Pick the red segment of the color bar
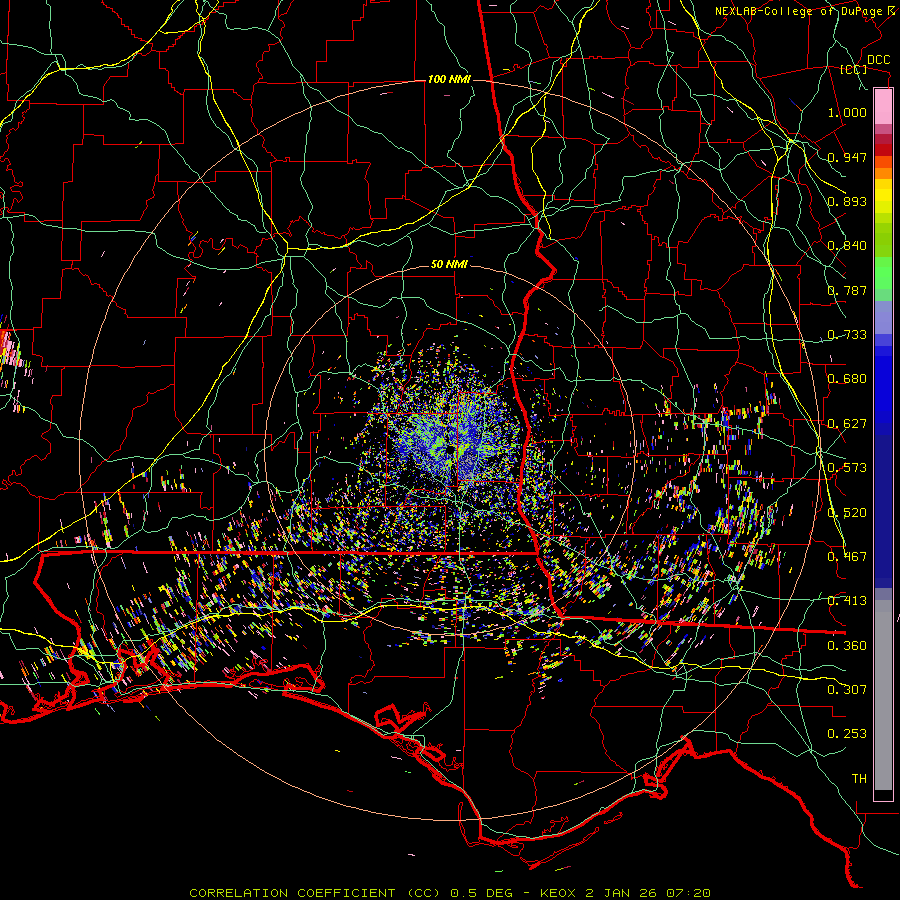This screenshot has height=900, width=900. pyautogui.click(x=883, y=150)
